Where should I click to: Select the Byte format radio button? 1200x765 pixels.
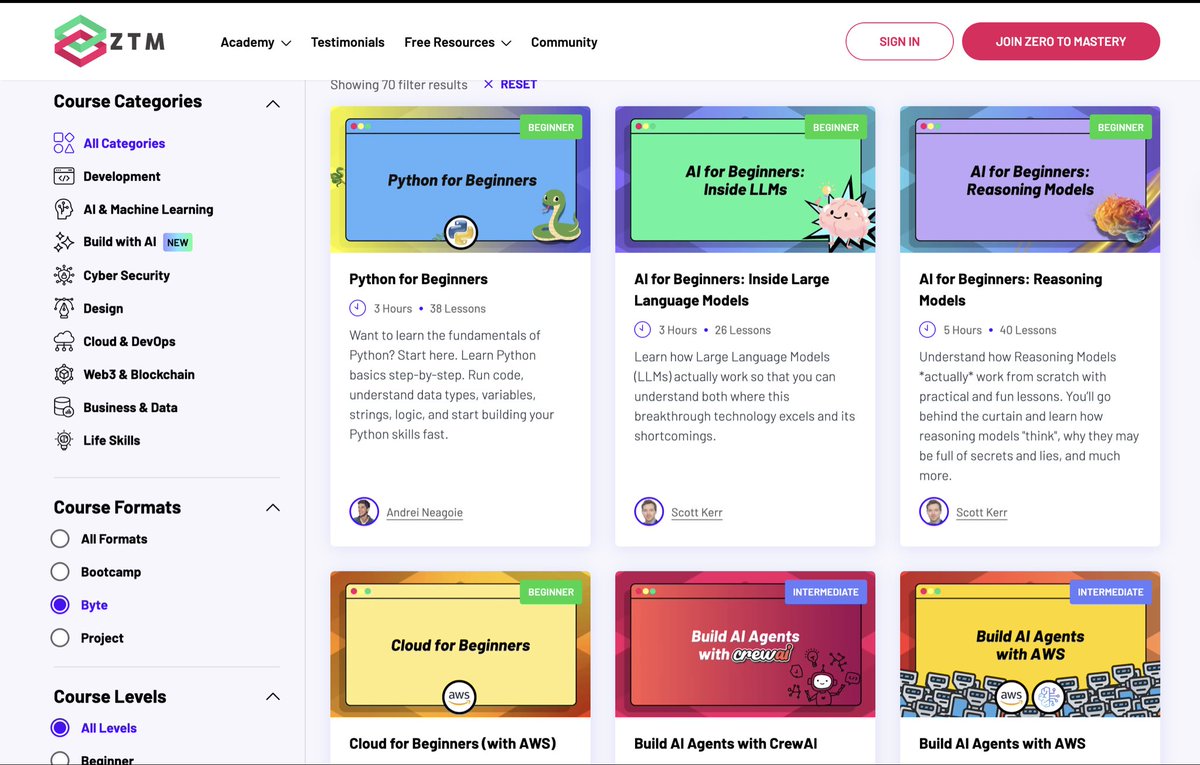click(60, 605)
